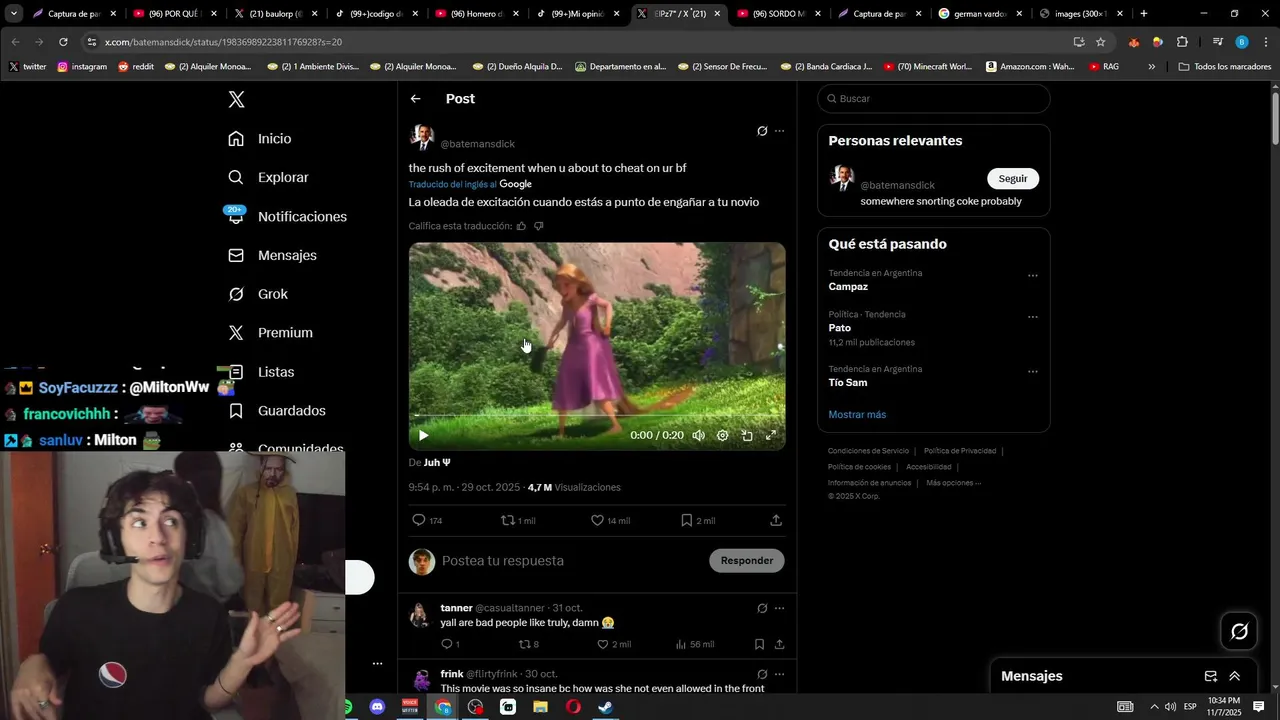Open Explorar in the sidebar

[268, 177]
